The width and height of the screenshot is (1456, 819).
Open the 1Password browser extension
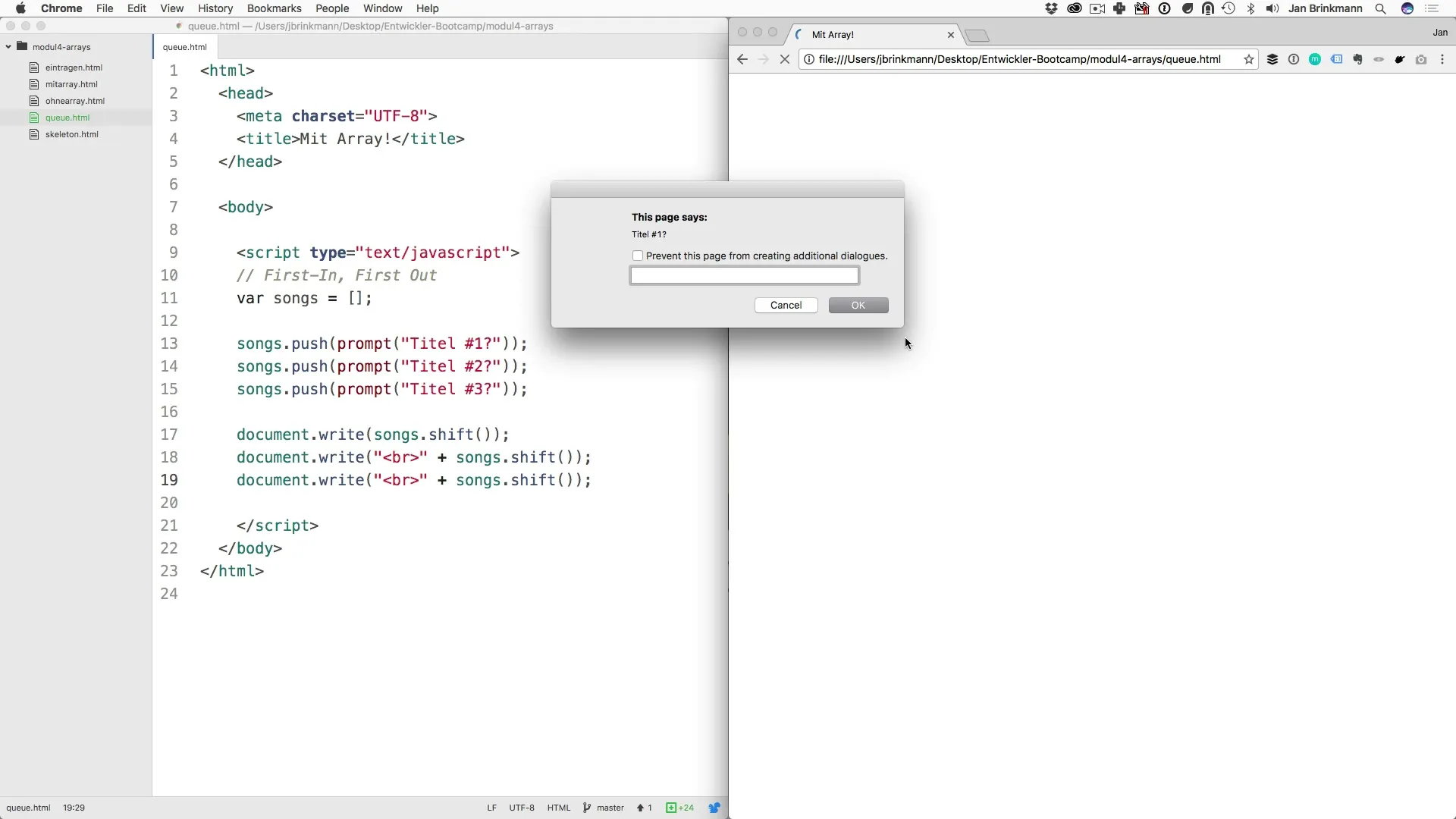tap(1294, 59)
